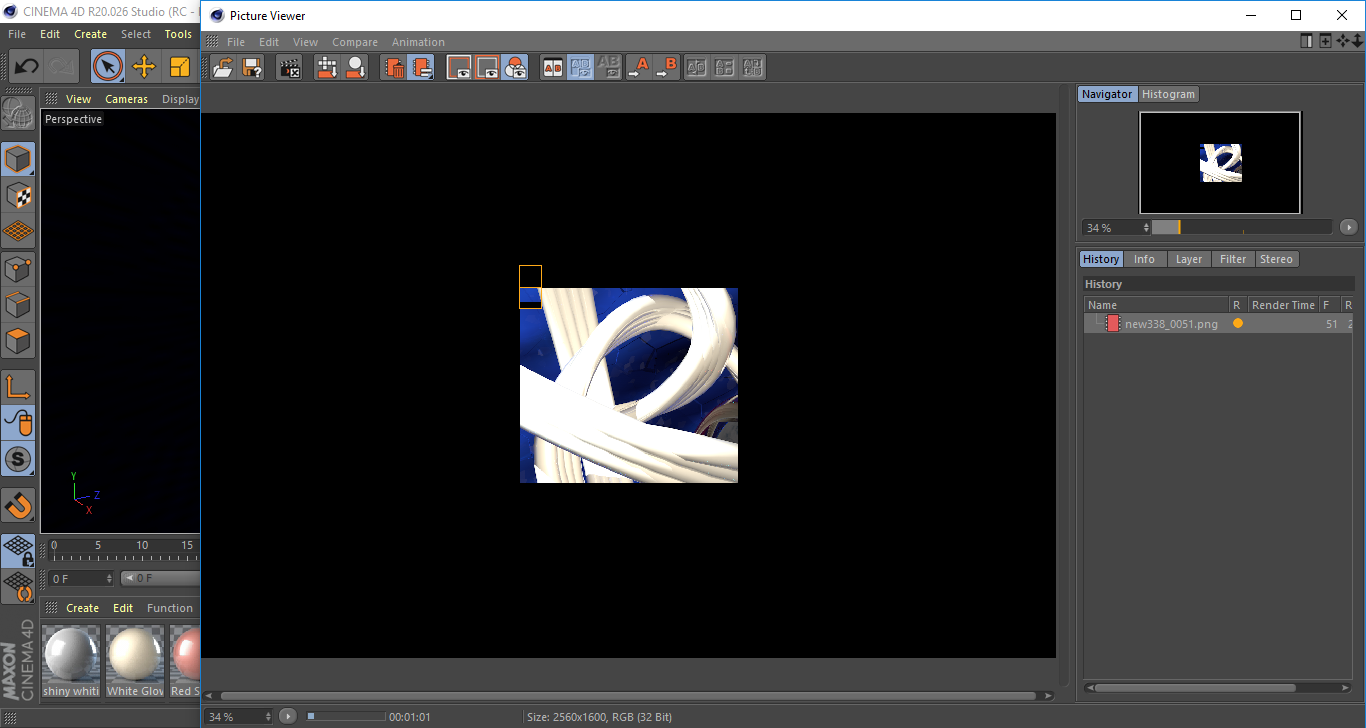Click the Enable Snap magnet icon
Screen dimensions: 1366x728
pyautogui.click(x=18, y=505)
